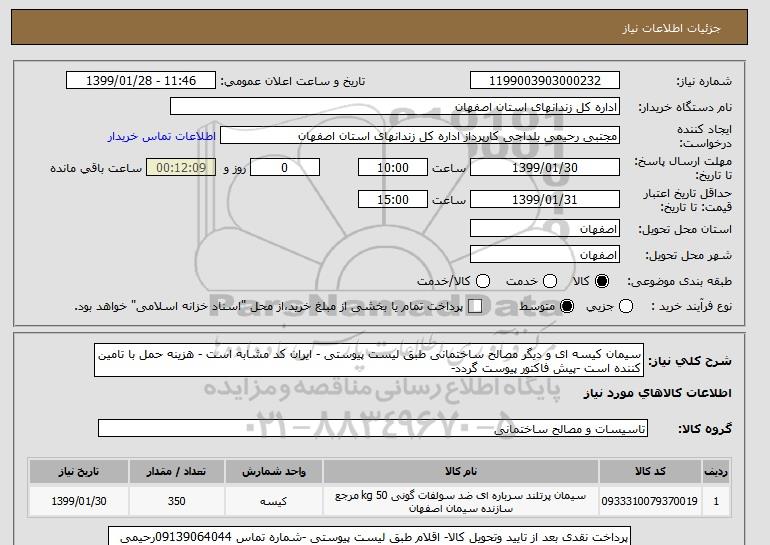Choose the جزیی purchase process radio
Screen dimensions: 770x545
coord(626,306)
